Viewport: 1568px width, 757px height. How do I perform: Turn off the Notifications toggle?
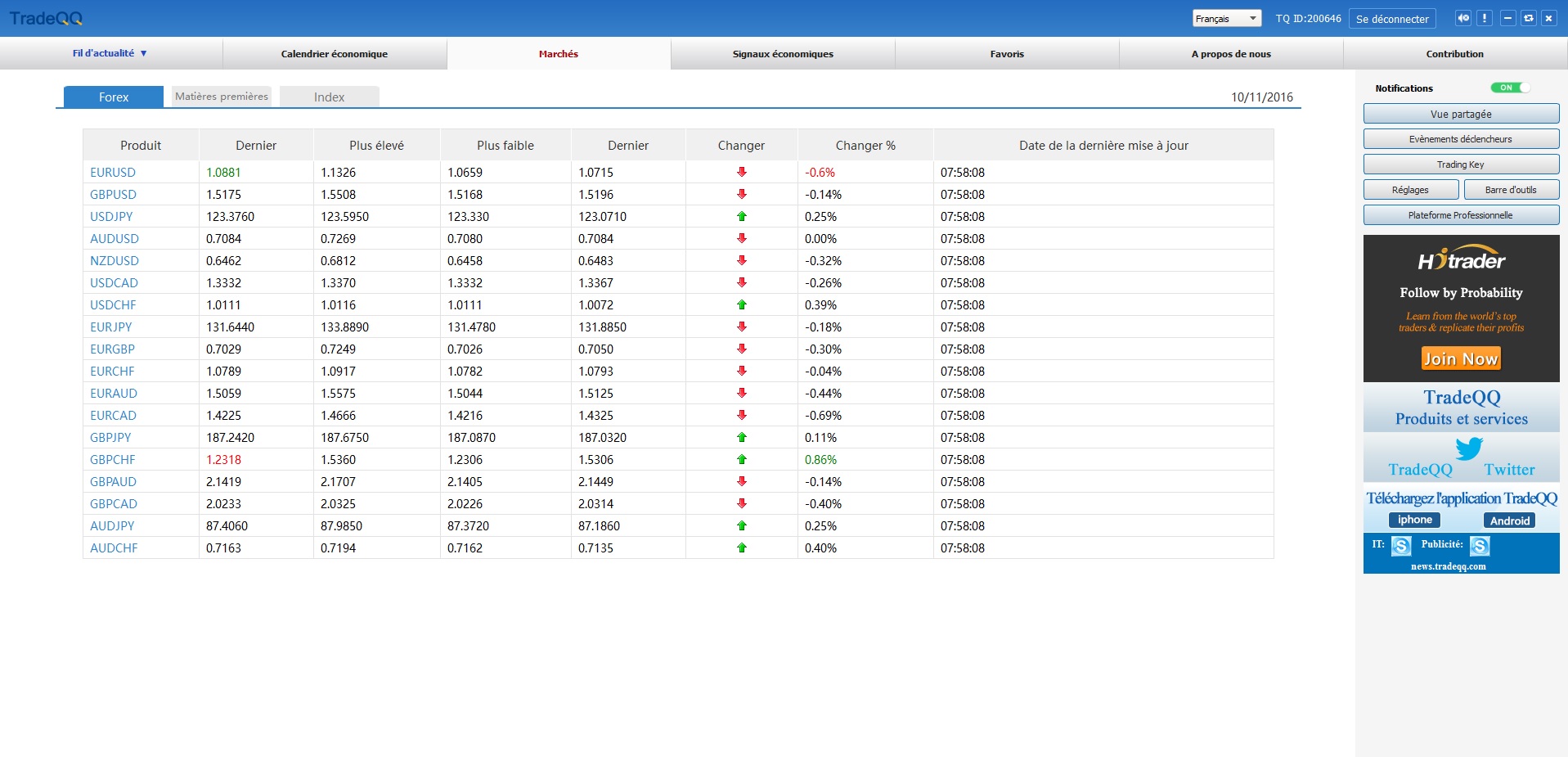click(x=1510, y=88)
